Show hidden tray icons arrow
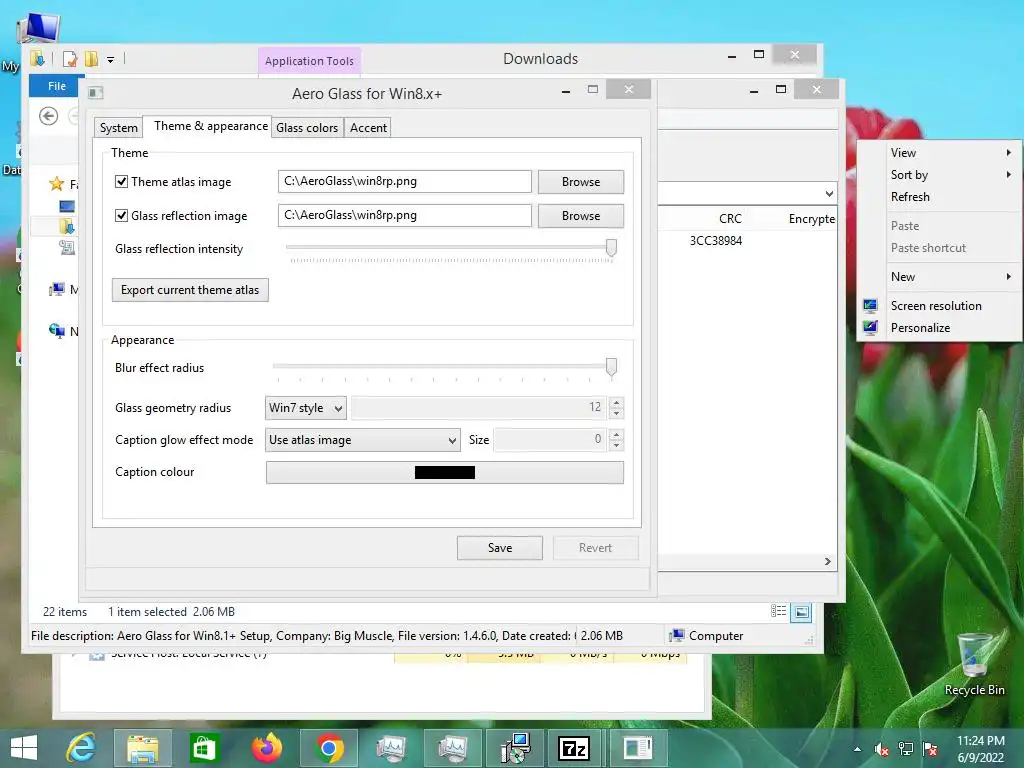The height and width of the screenshot is (768, 1024). (x=857, y=750)
